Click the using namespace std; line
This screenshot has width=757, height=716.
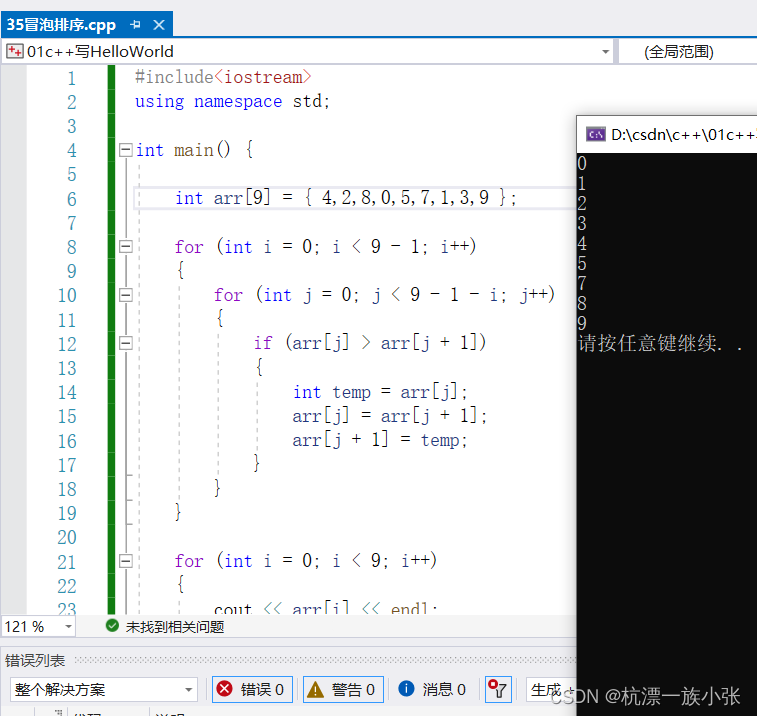tap(232, 101)
